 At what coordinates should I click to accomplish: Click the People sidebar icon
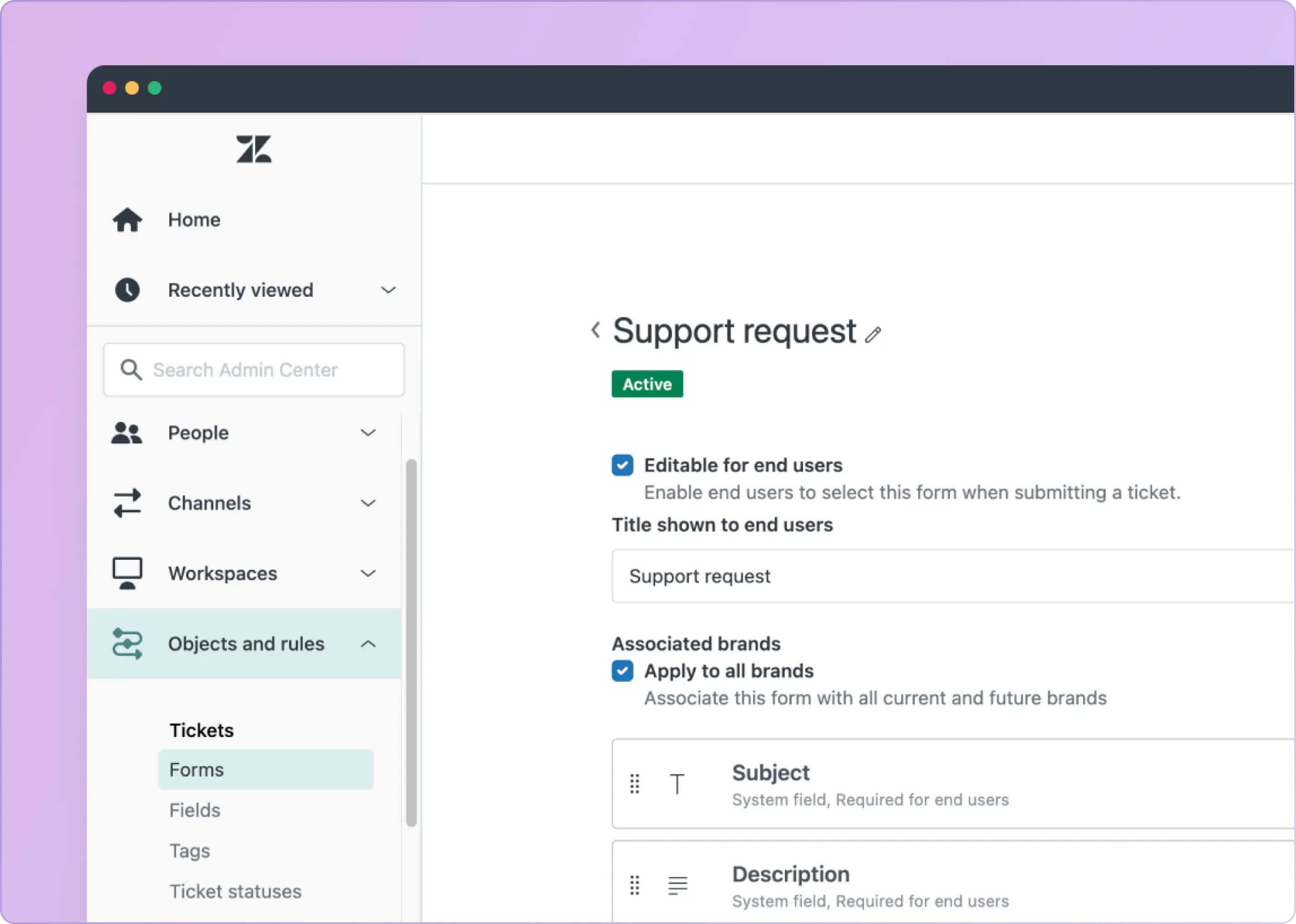coord(127,433)
